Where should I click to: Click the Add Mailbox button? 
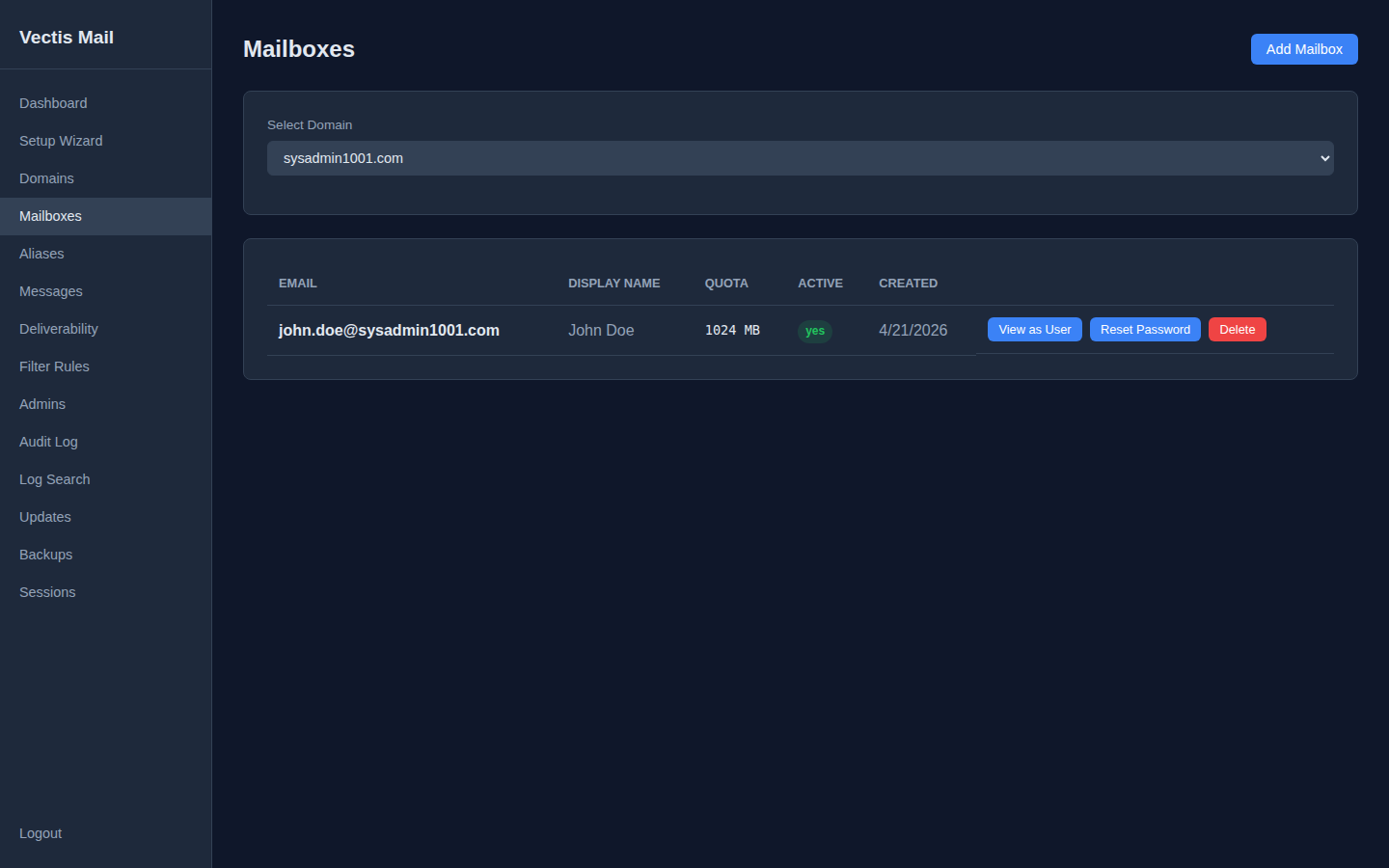(x=1304, y=49)
